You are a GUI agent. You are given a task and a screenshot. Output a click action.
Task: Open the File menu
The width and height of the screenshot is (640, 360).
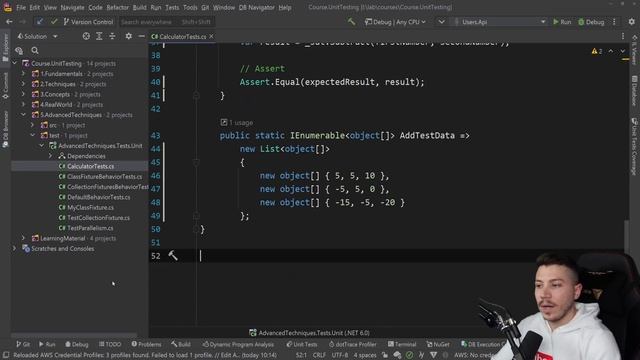(x=21, y=7)
